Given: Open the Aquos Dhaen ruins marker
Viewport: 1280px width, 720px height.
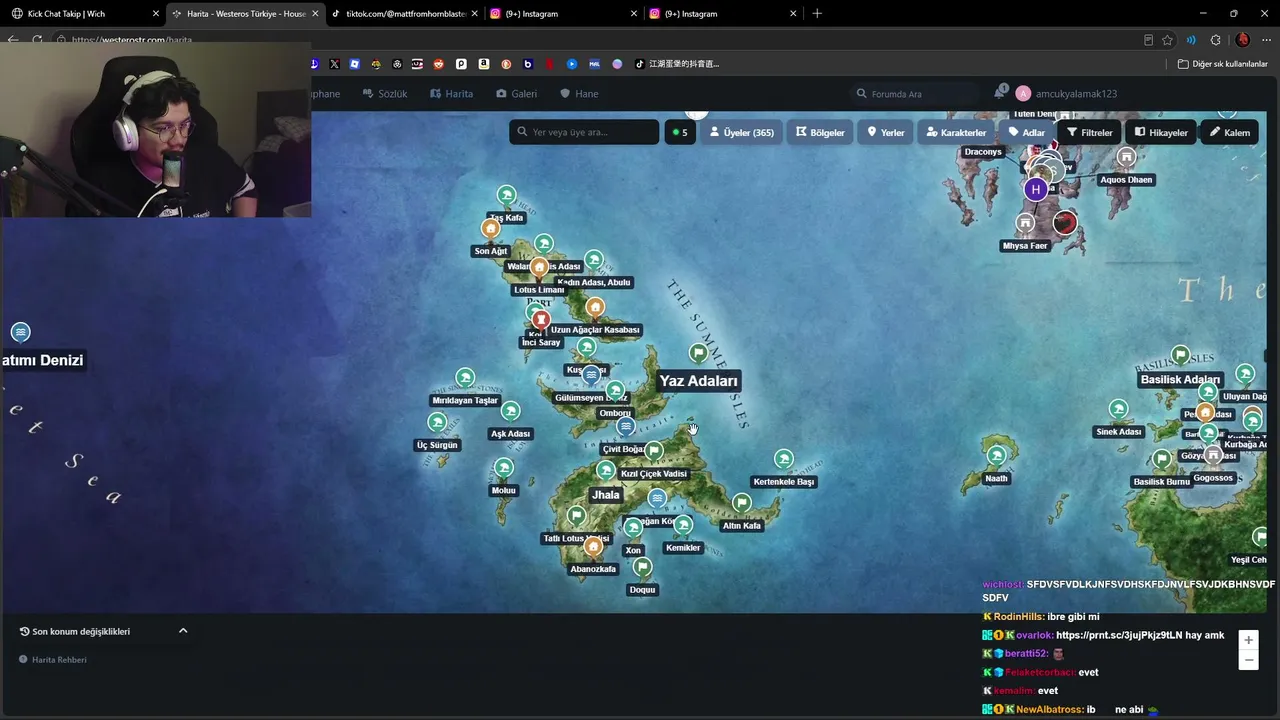Looking at the screenshot, I should (1127, 158).
